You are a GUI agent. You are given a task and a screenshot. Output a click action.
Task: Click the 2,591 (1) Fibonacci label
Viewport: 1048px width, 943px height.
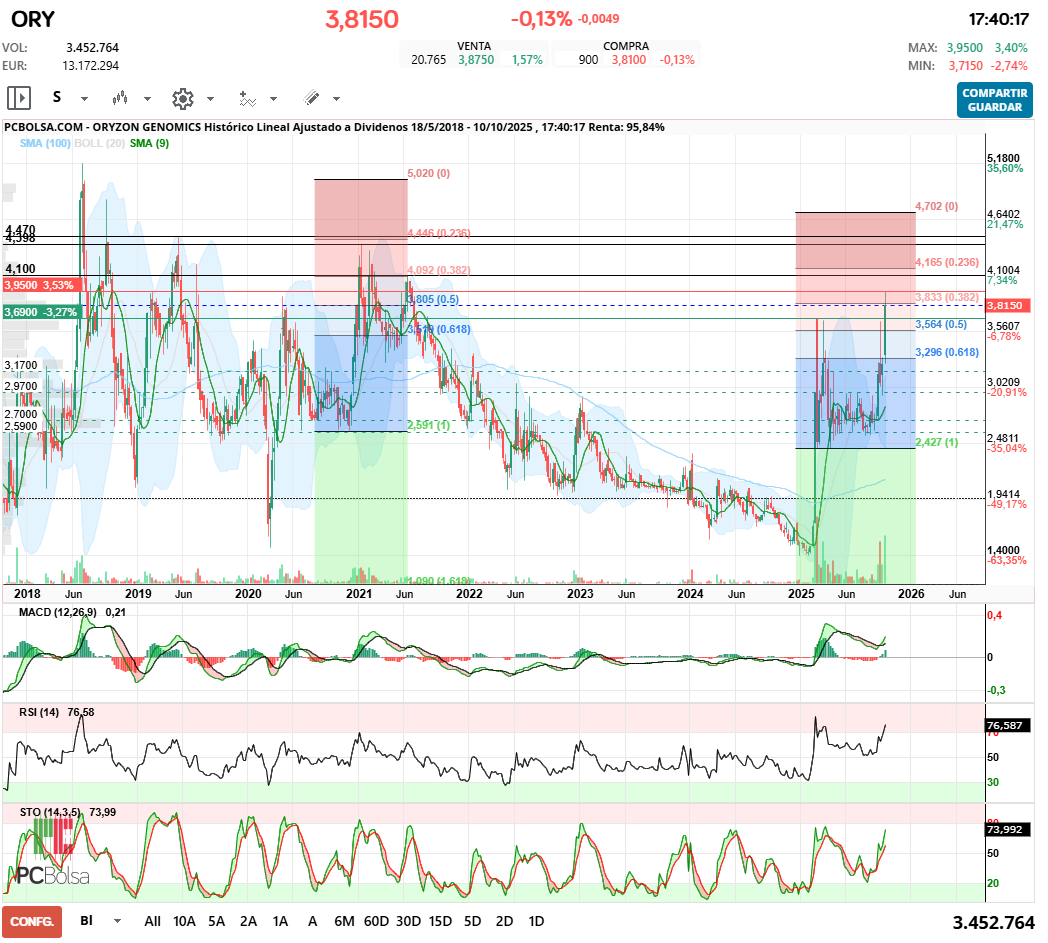(428, 425)
